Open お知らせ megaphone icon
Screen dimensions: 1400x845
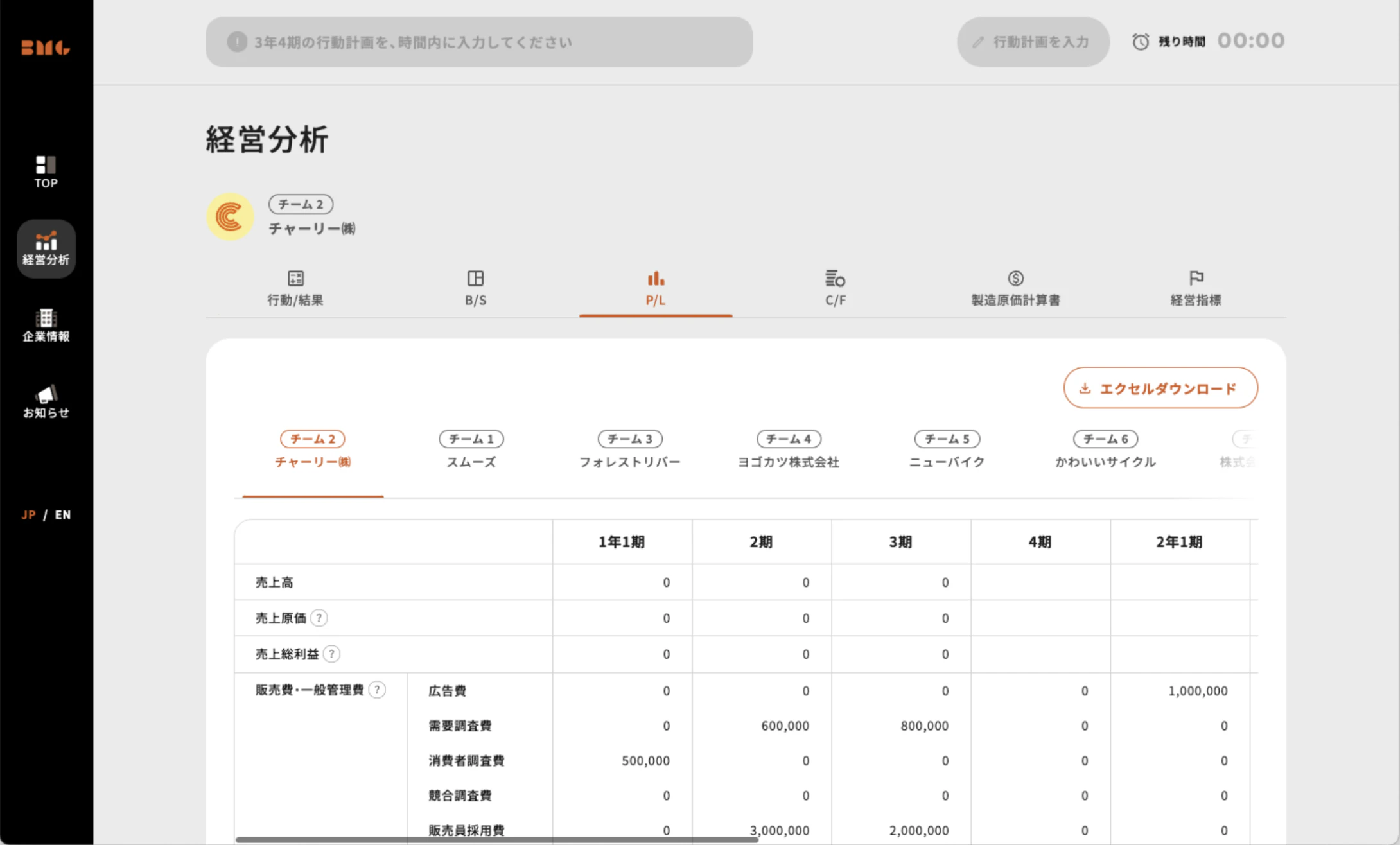(x=46, y=402)
